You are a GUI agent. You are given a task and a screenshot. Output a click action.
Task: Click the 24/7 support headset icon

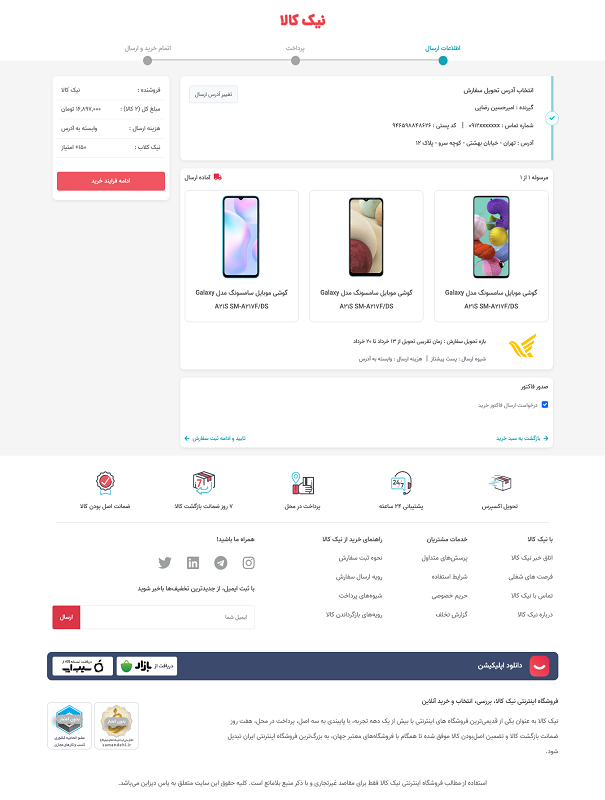click(401, 483)
